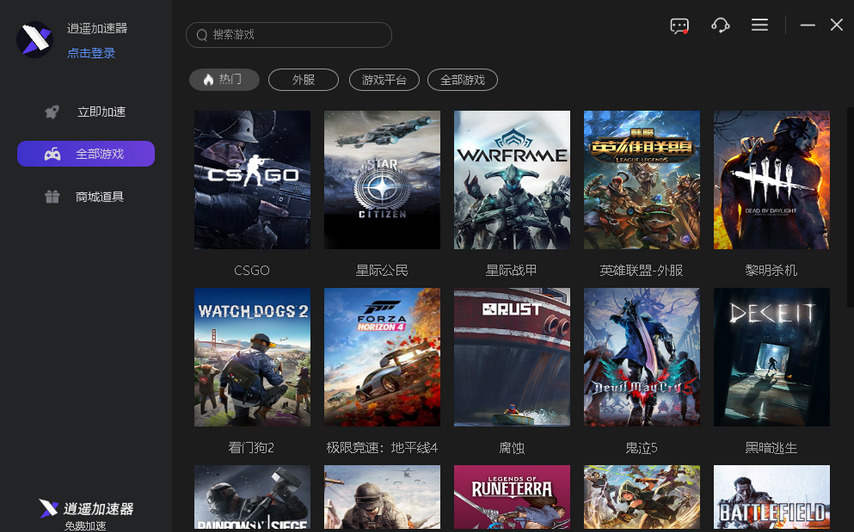Click the 鬼泣5 title text

click(x=641, y=448)
